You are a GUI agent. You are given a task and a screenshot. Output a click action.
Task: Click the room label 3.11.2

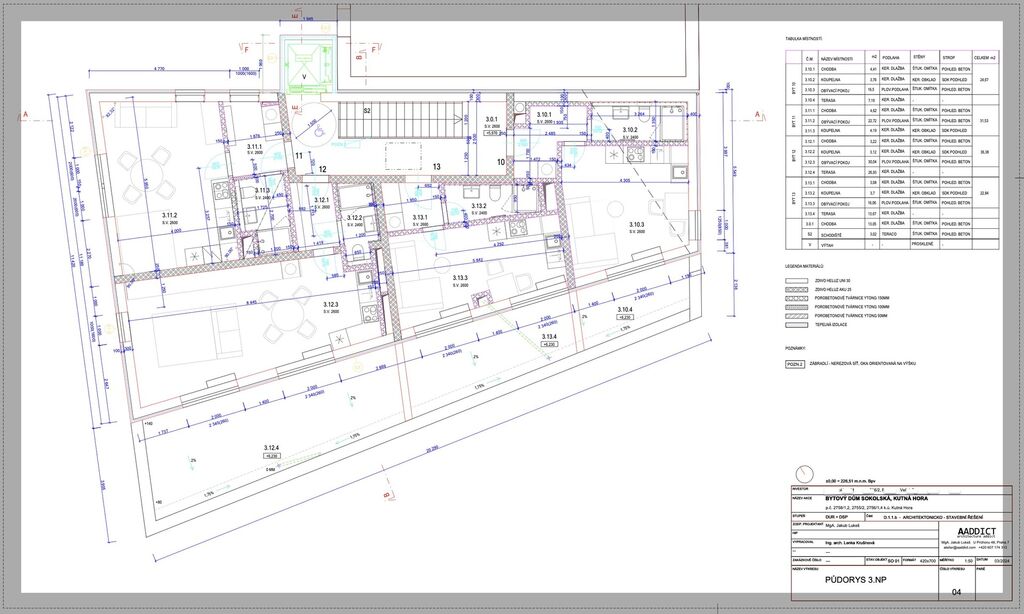170,216
